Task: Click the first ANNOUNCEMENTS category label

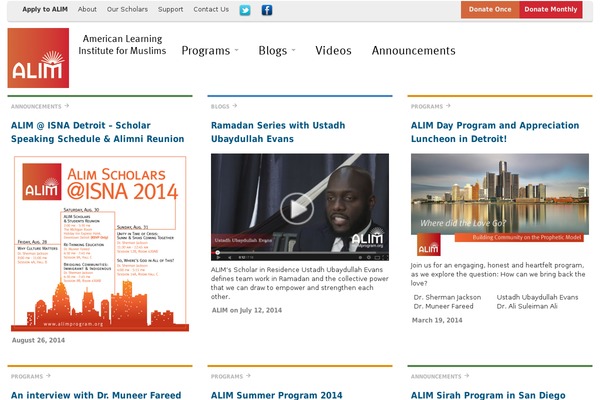Action: click(36, 106)
